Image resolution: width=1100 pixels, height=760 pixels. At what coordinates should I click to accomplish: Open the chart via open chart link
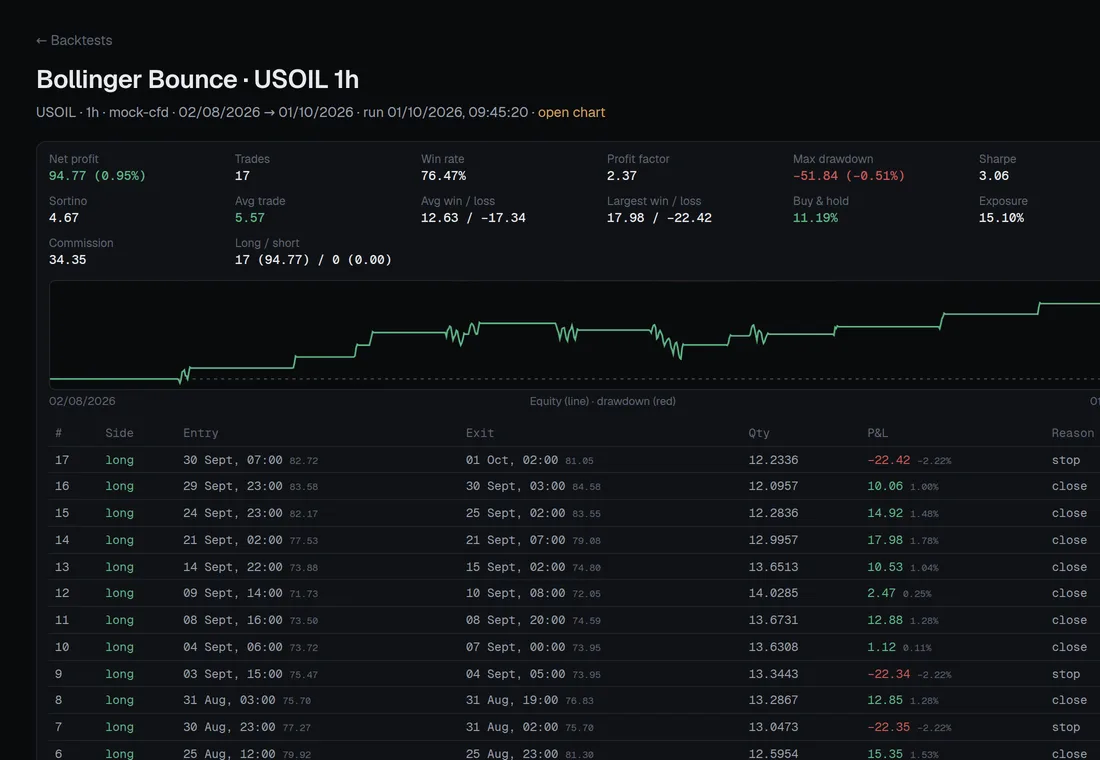click(x=571, y=112)
